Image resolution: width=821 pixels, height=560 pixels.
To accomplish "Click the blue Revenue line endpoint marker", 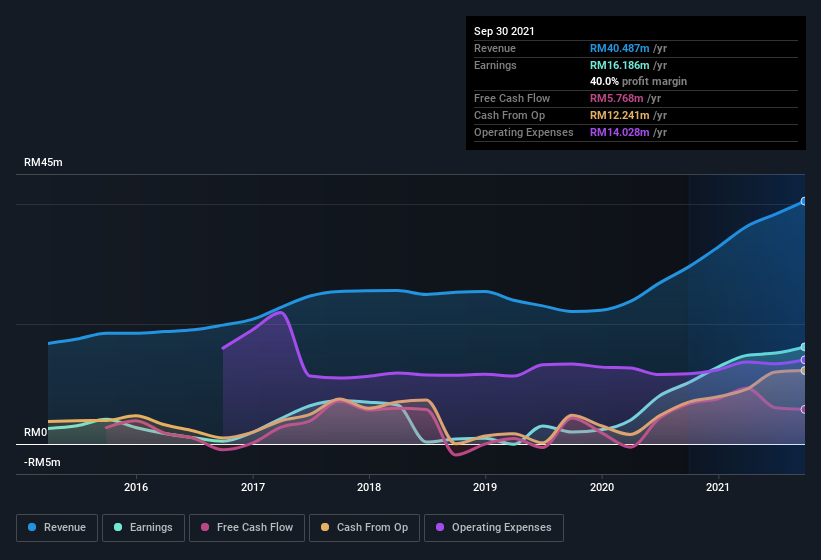I will click(x=804, y=201).
